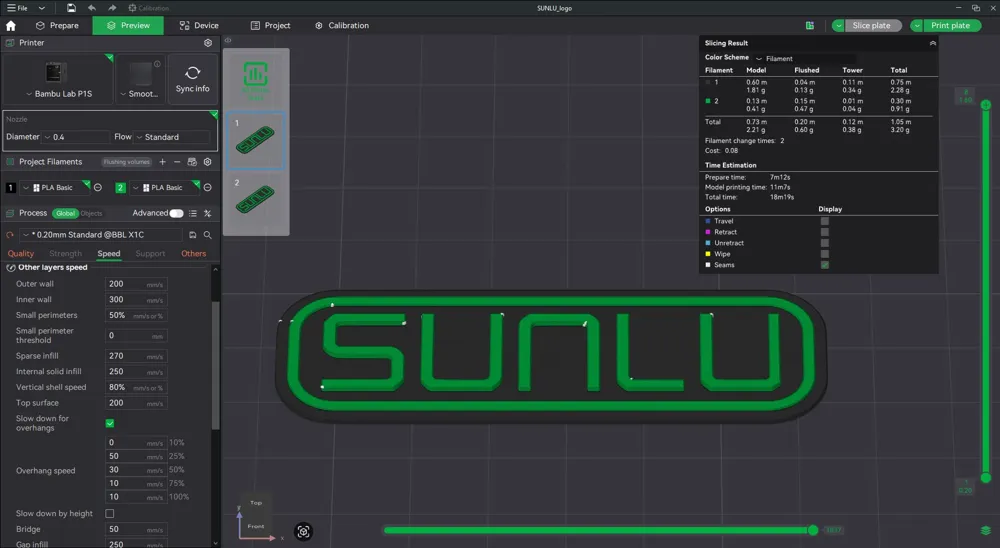Toggle Wipe display checkbox
Viewport: 1000px width, 548px height.
[x=825, y=254]
